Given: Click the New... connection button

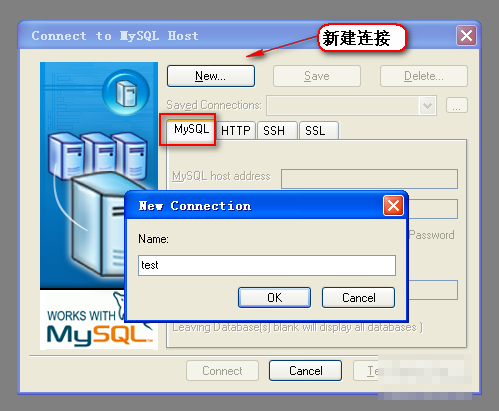Looking at the screenshot, I should 211,76.
